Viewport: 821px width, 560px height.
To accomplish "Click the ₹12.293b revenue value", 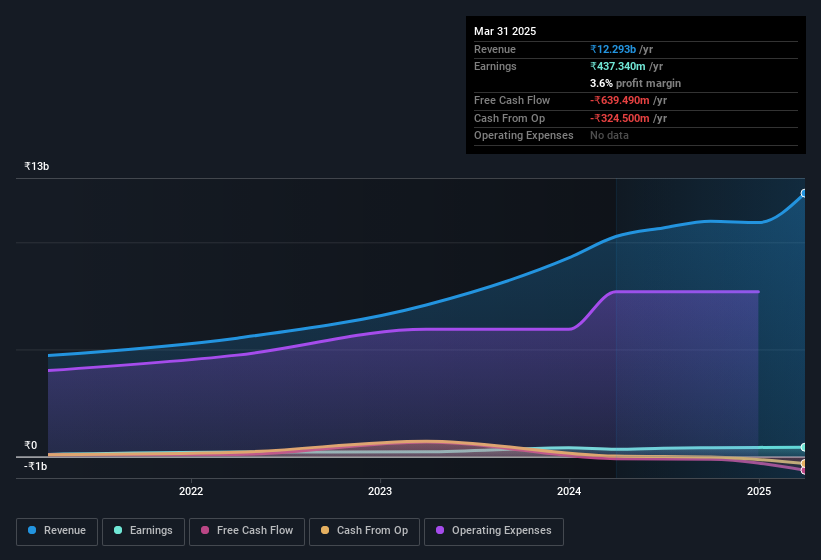I will [613, 49].
